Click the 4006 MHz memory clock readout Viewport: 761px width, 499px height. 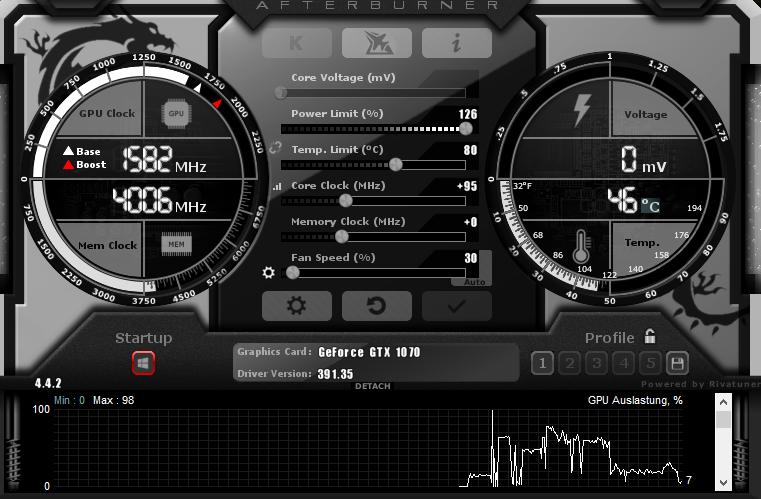pos(159,200)
